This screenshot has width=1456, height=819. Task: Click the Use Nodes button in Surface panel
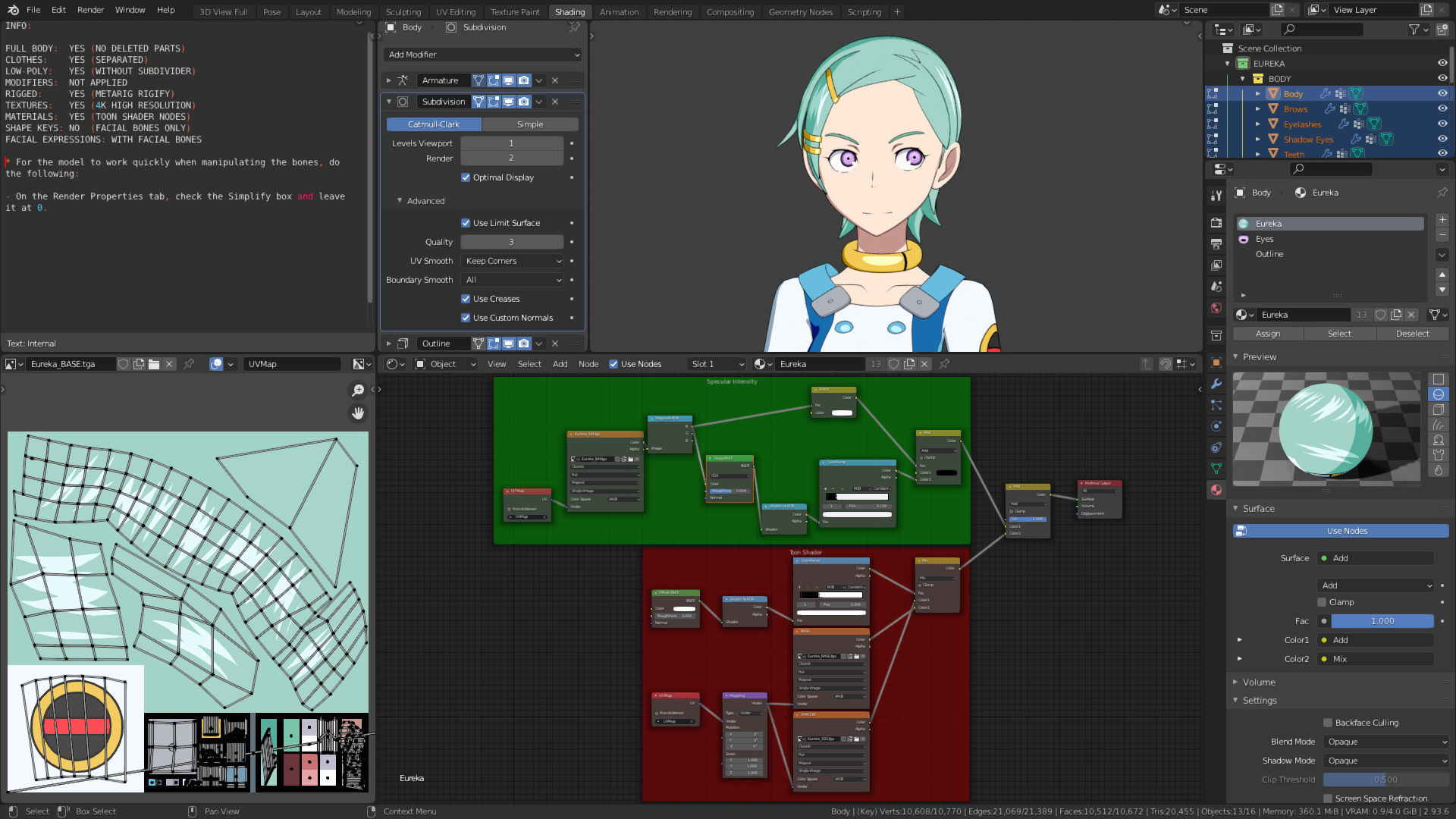click(x=1341, y=531)
